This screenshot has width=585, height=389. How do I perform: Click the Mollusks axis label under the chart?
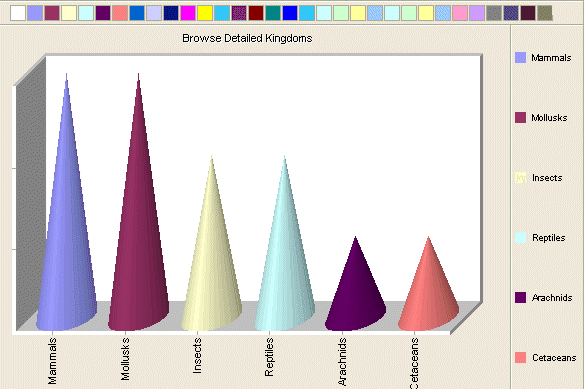tap(125, 359)
